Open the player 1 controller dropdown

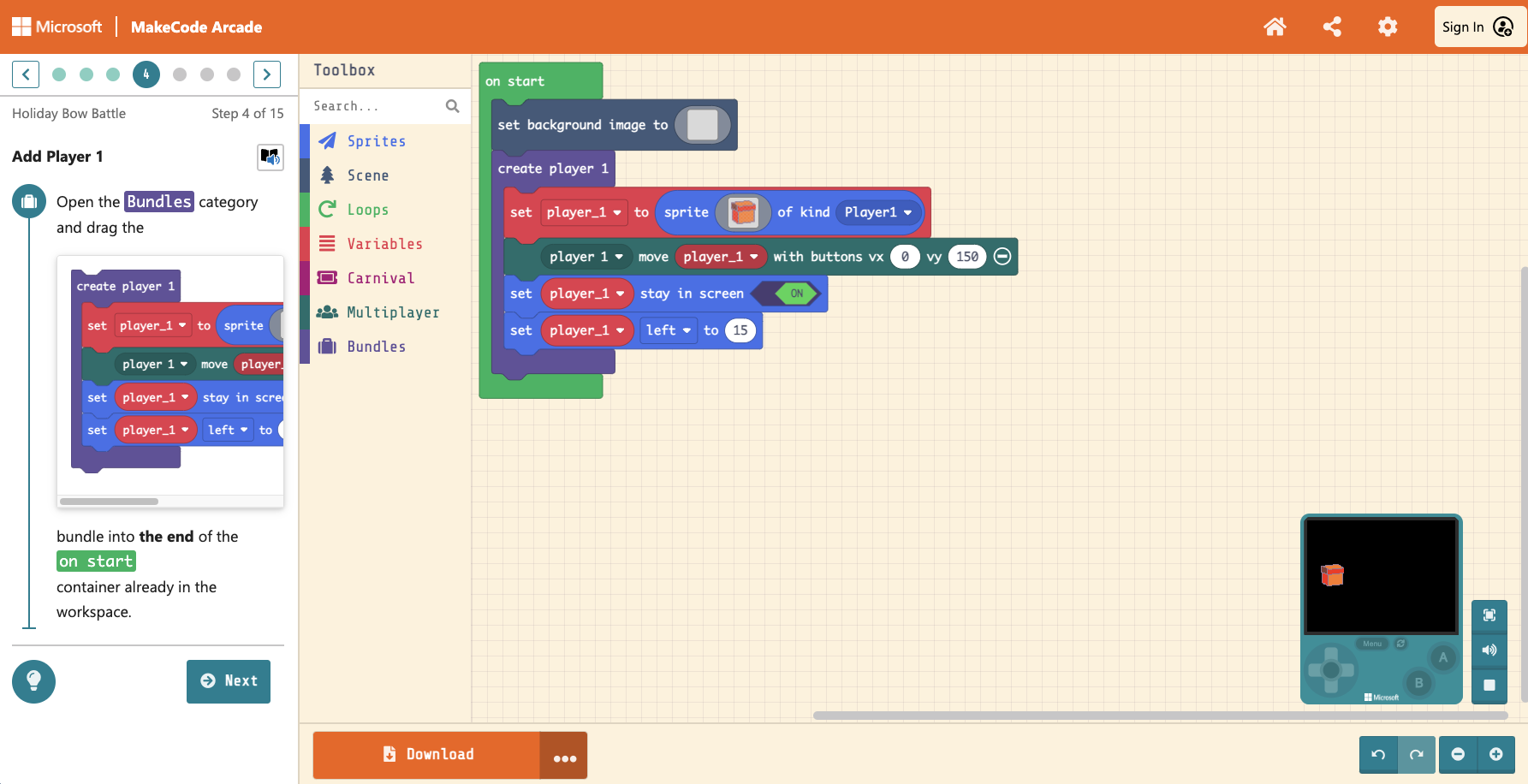[x=586, y=257]
